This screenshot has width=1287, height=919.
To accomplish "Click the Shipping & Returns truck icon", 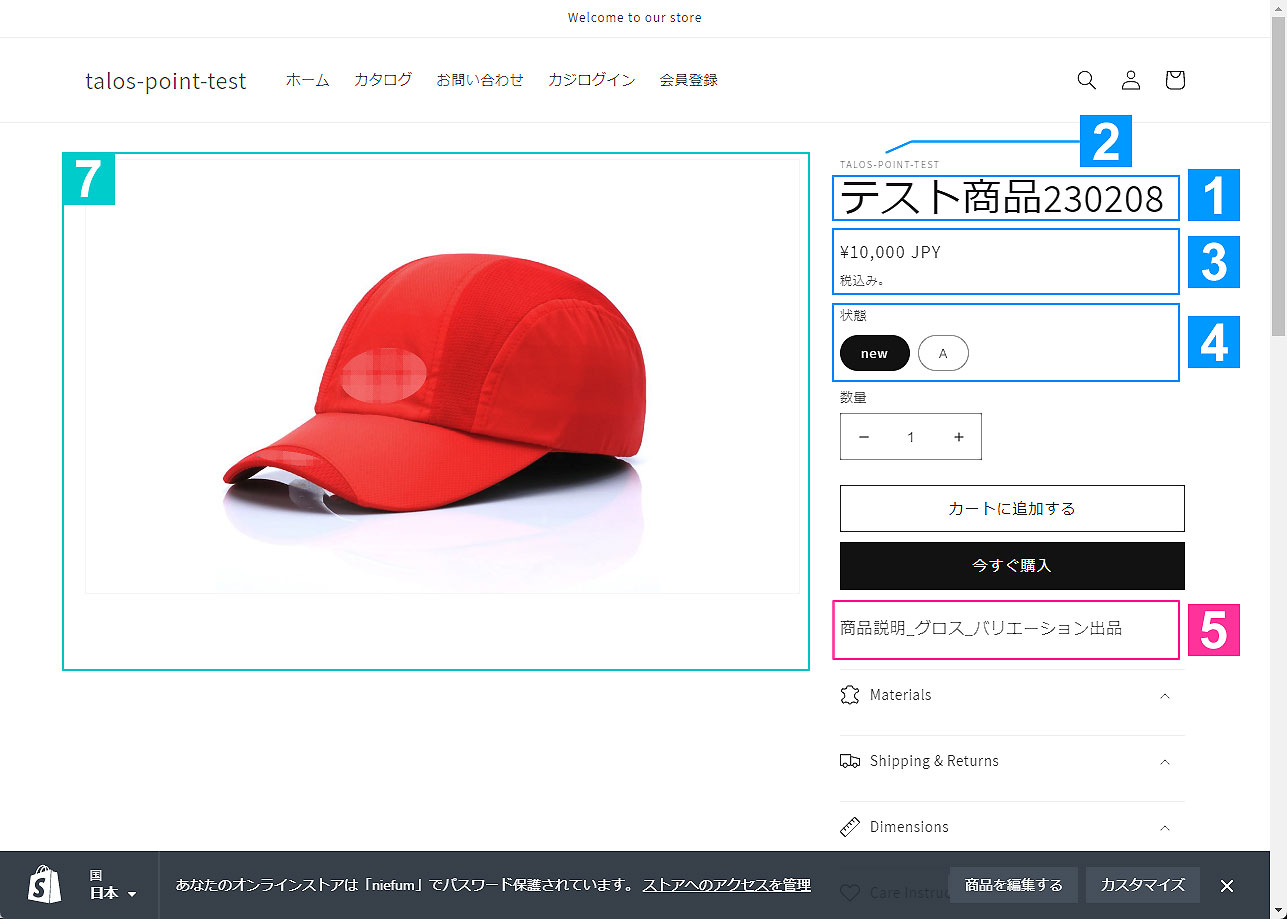I will point(850,761).
